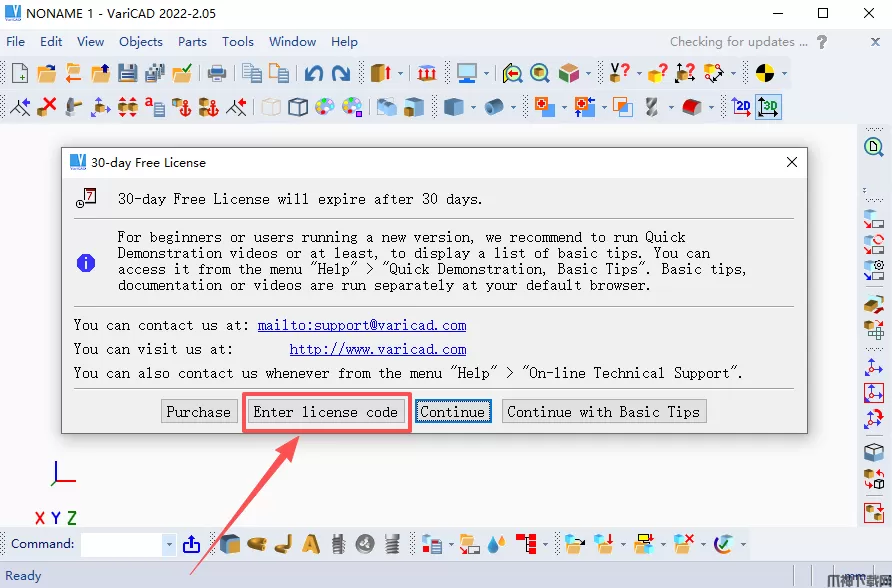Click the 3D text letter A icon
Screen dimensions: 892x588
tap(311, 544)
